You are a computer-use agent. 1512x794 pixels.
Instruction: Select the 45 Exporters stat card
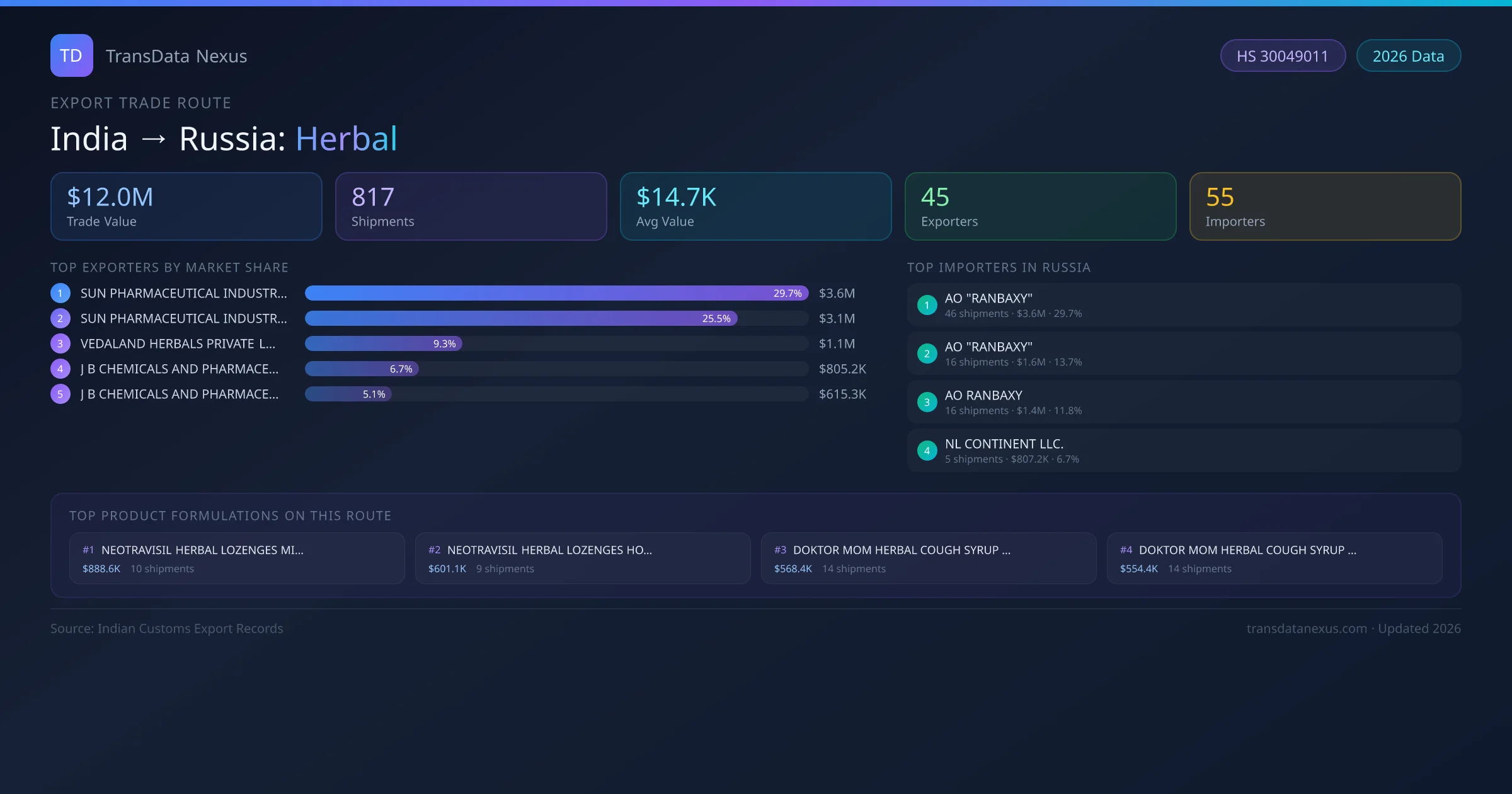[x=1040, y=206]
